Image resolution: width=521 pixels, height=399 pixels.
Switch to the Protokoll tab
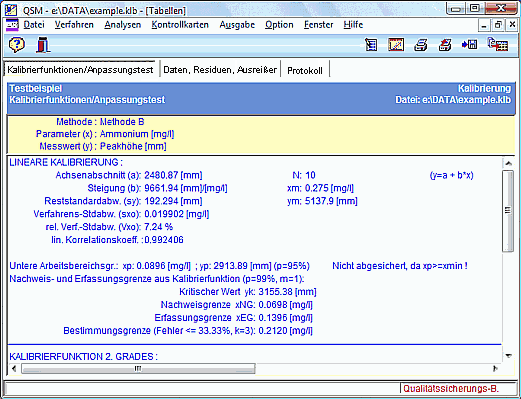305,70
